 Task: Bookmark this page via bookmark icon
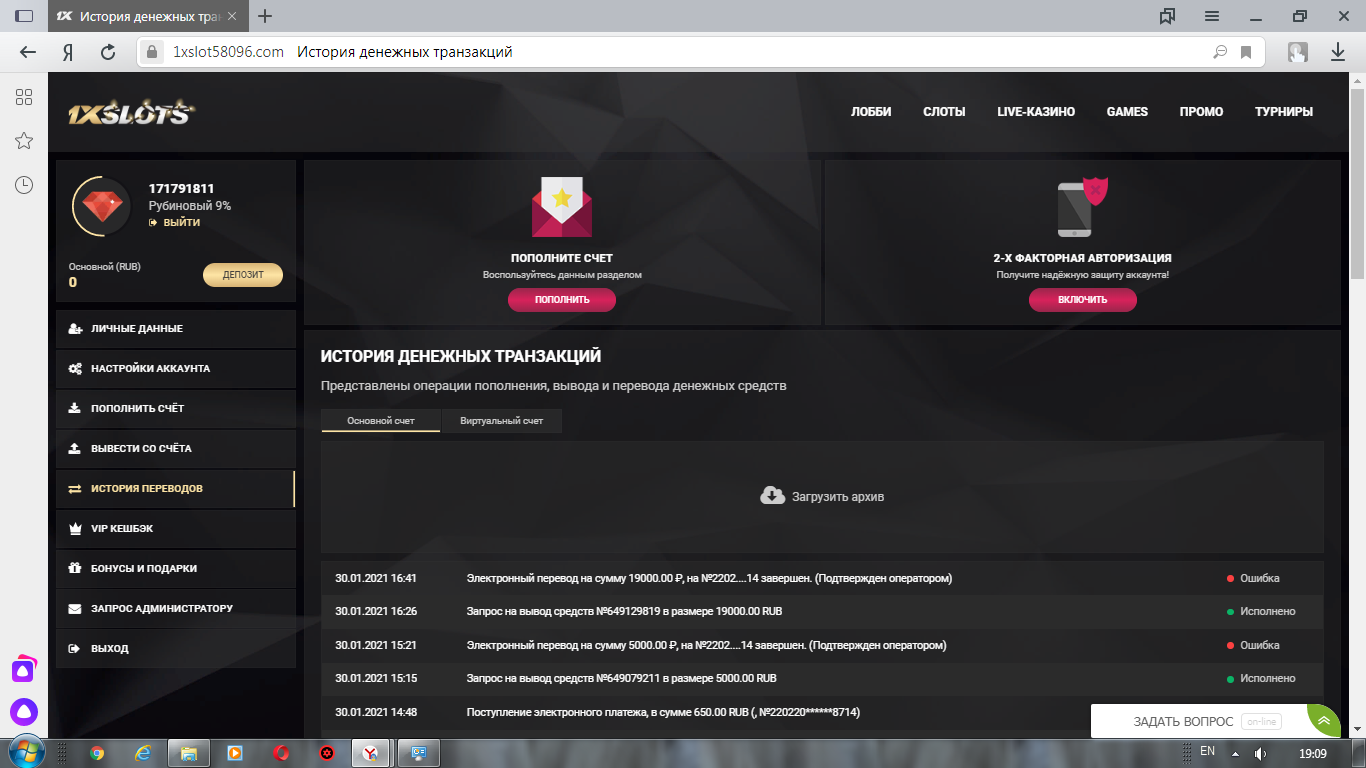(x=1246, y=52)
